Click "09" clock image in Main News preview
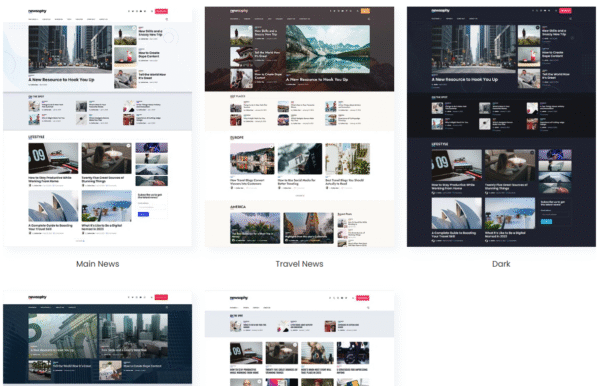The height and width of the screenshot is (386, 600). pos(53,158)
